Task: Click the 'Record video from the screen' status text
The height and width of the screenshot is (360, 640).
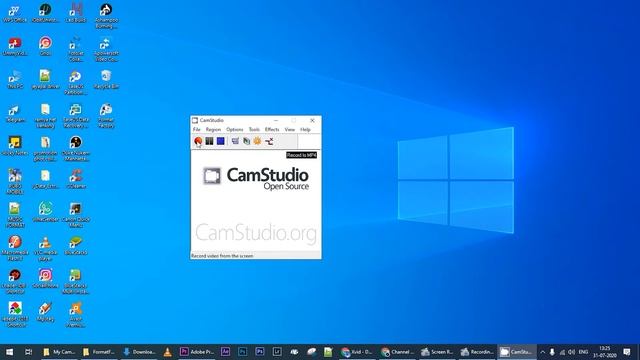Action: [x=222, y=256]
